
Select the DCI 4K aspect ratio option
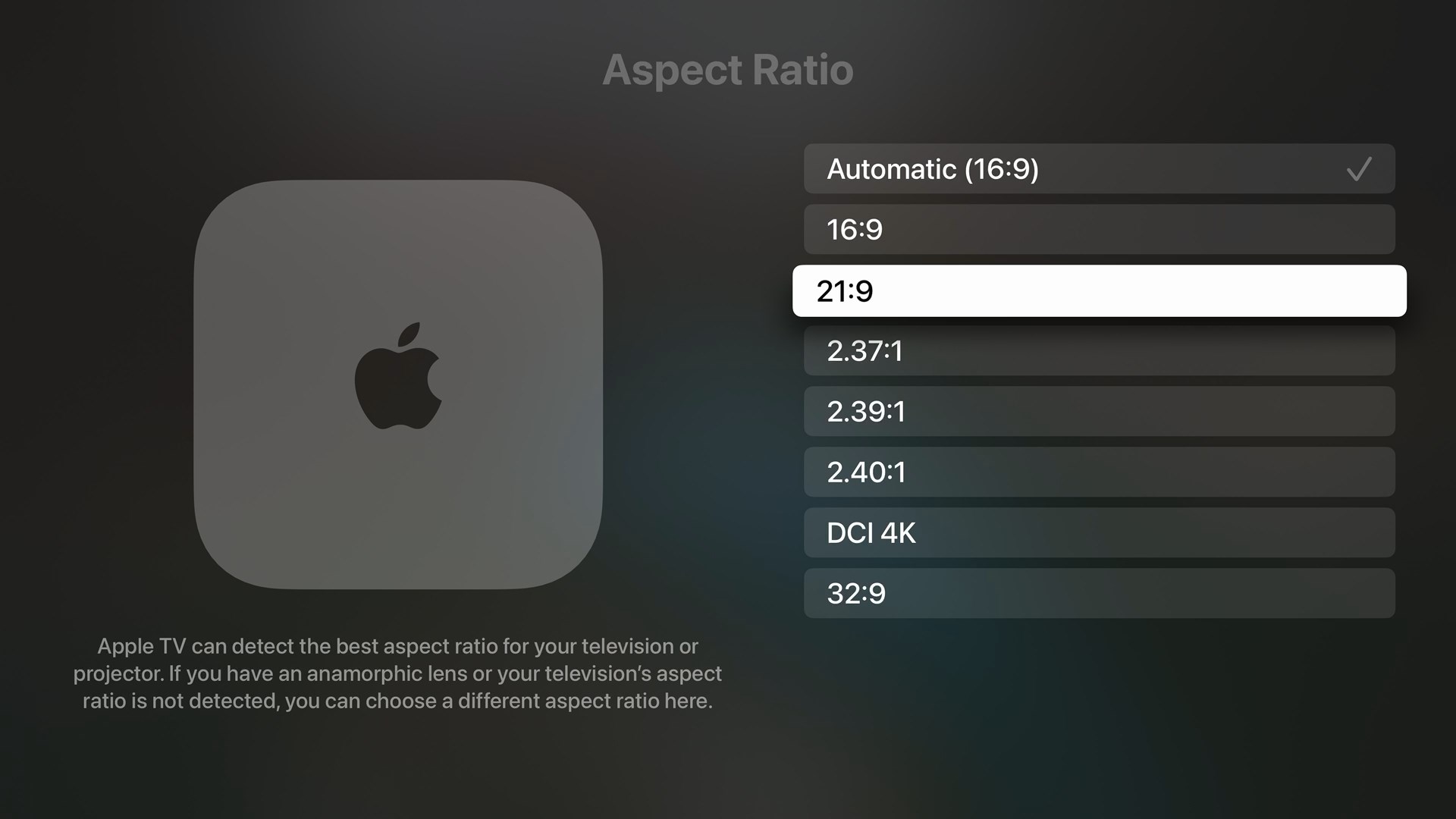(x=1099, y=532)
